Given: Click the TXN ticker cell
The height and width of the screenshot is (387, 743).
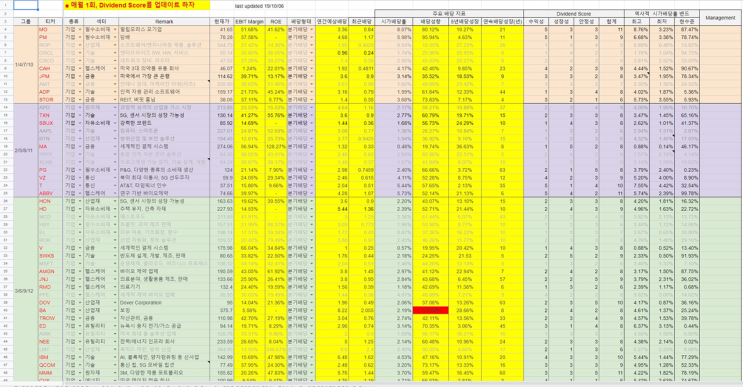Looking at the screenshot, I should point(50,115).
